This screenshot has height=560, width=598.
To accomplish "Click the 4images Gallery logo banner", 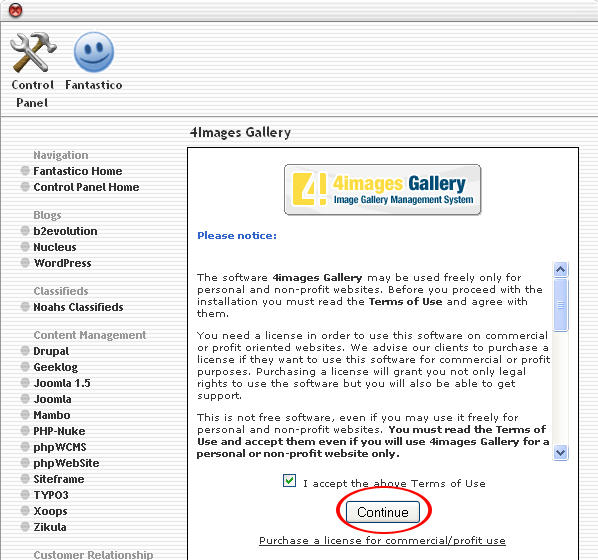I will click(383, 190).
